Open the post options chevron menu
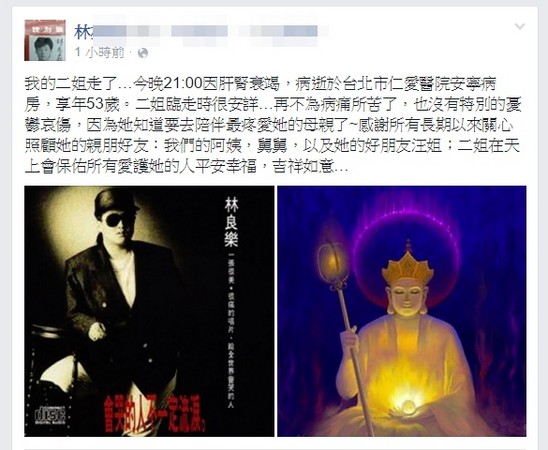The height and width of the screenshot is (450, 548). pyautogui.click(x=520, y=26)
